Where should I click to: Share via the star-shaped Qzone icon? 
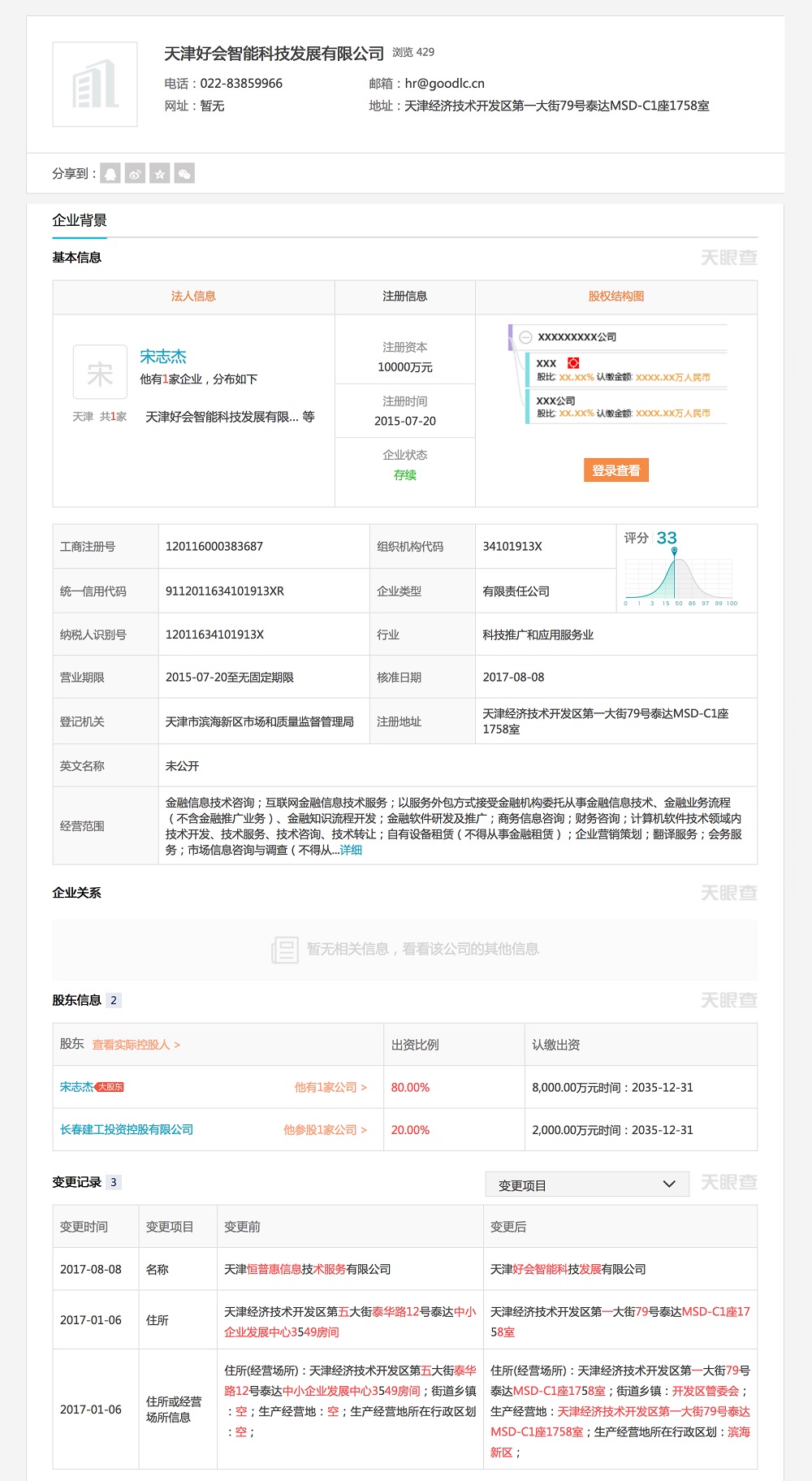(160, 173)
